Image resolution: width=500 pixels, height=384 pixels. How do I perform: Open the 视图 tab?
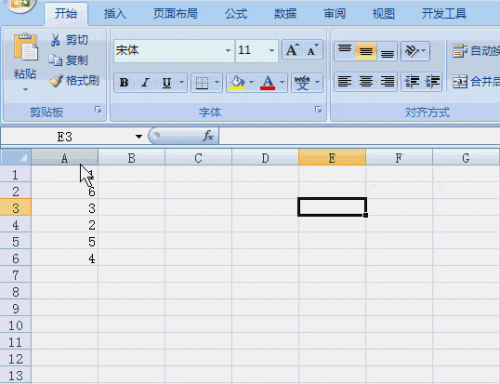[383, 14]
